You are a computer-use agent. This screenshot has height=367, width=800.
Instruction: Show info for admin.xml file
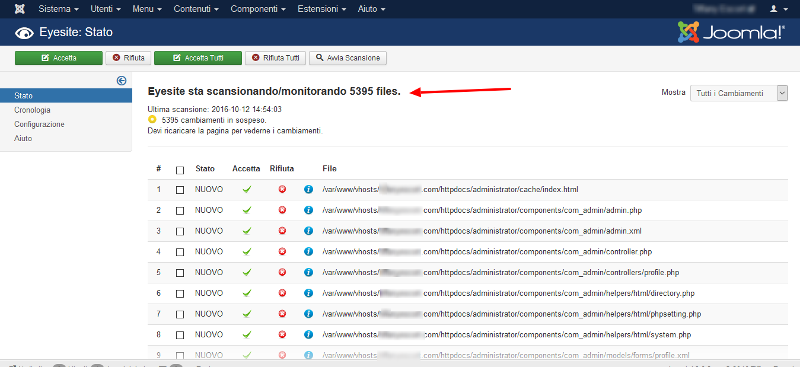tap(308, 231)
